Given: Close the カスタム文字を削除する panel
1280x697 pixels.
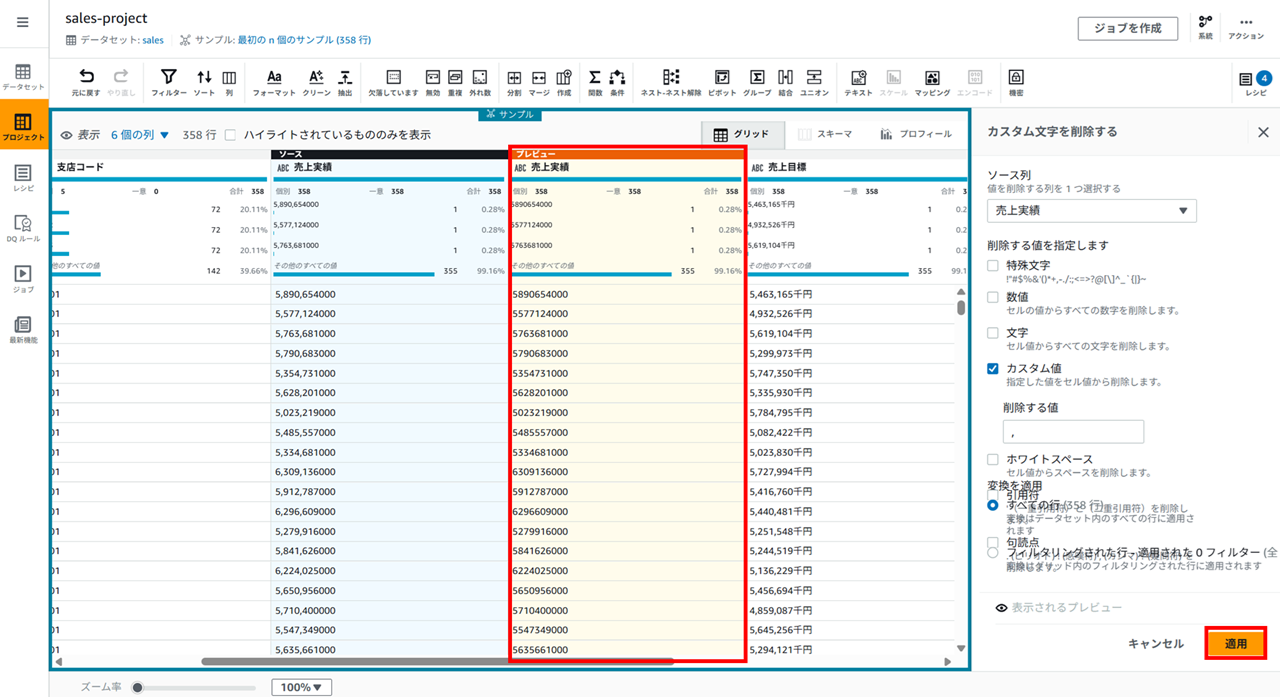Looking at the screenshot, I should 1263,132.
